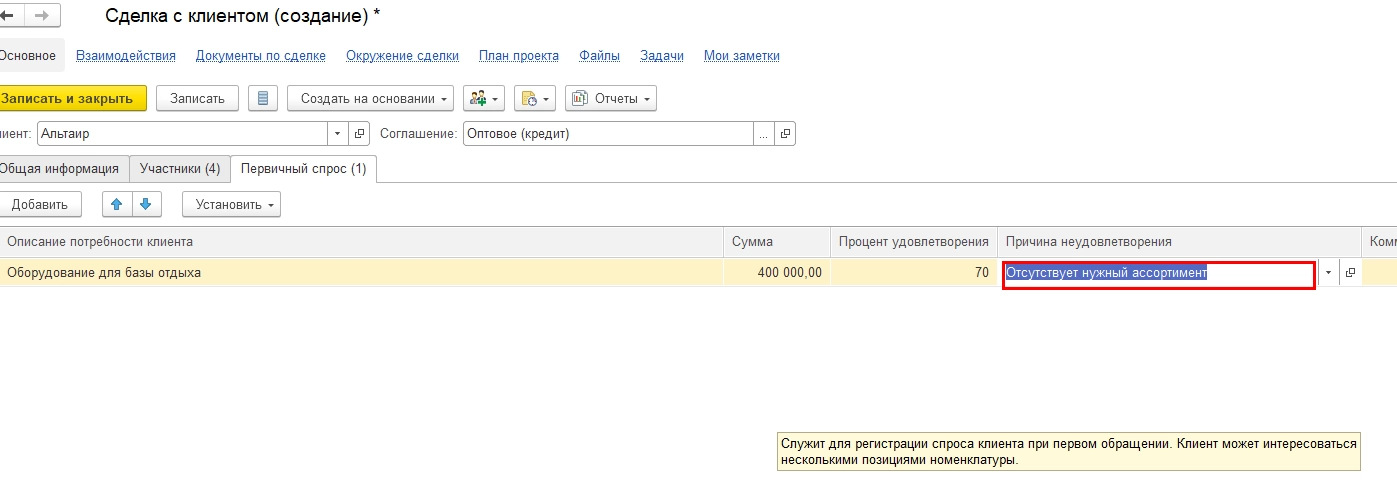Open the add participants icon dropdown

tap(484, 98)
